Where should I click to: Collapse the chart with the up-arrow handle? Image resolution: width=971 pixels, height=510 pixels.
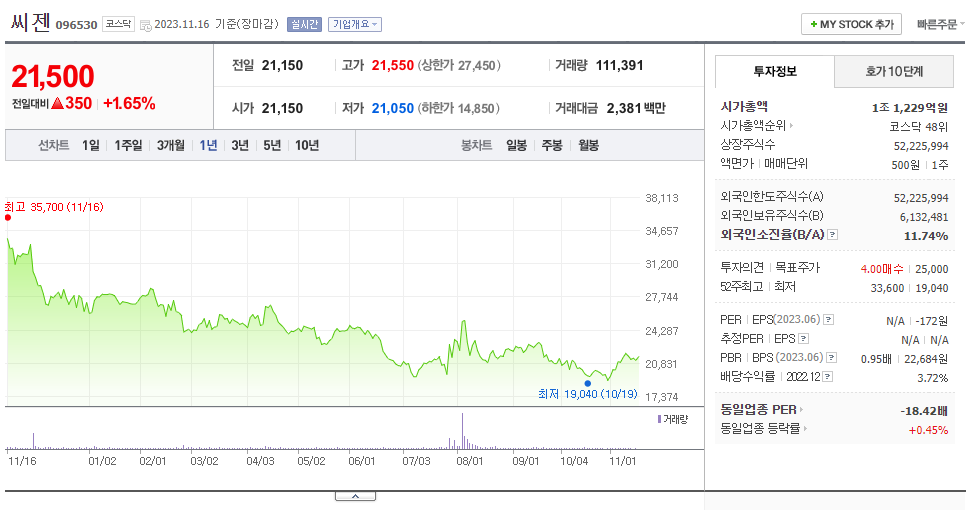(355, 496)
